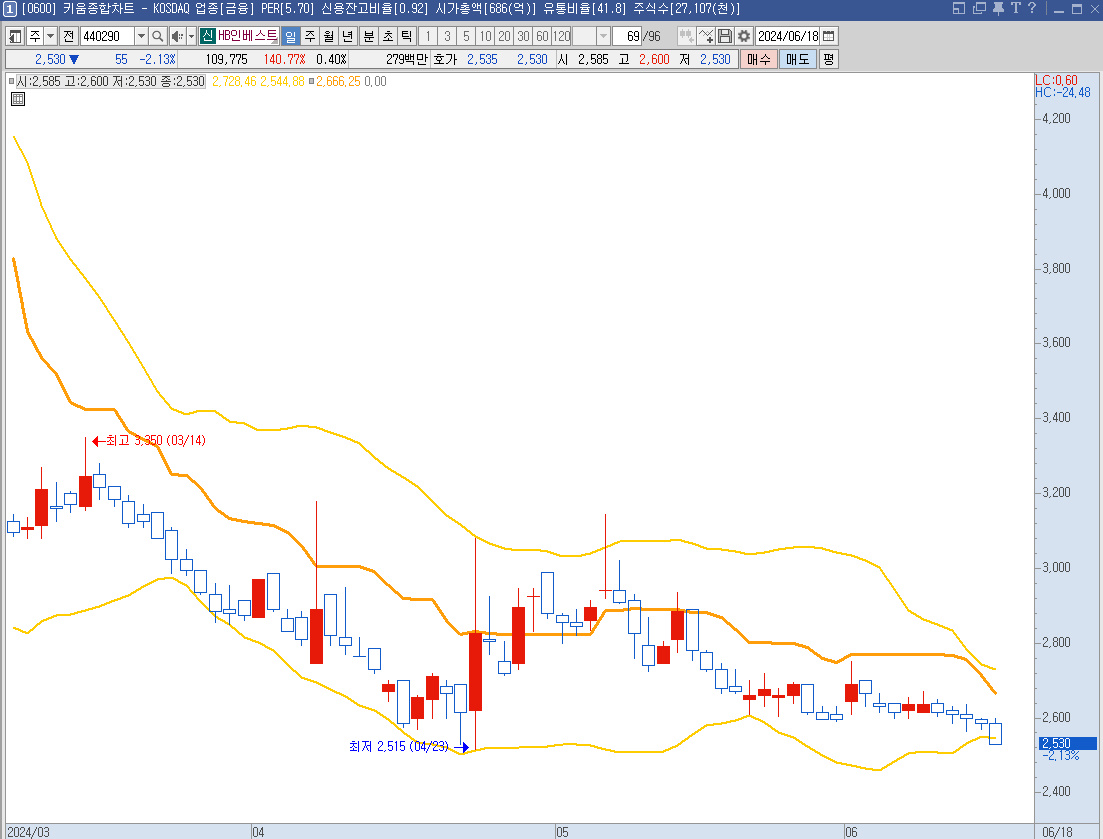
Task: Toggle the orange 2,666.25 indicator legend marker
Action: 312,81
